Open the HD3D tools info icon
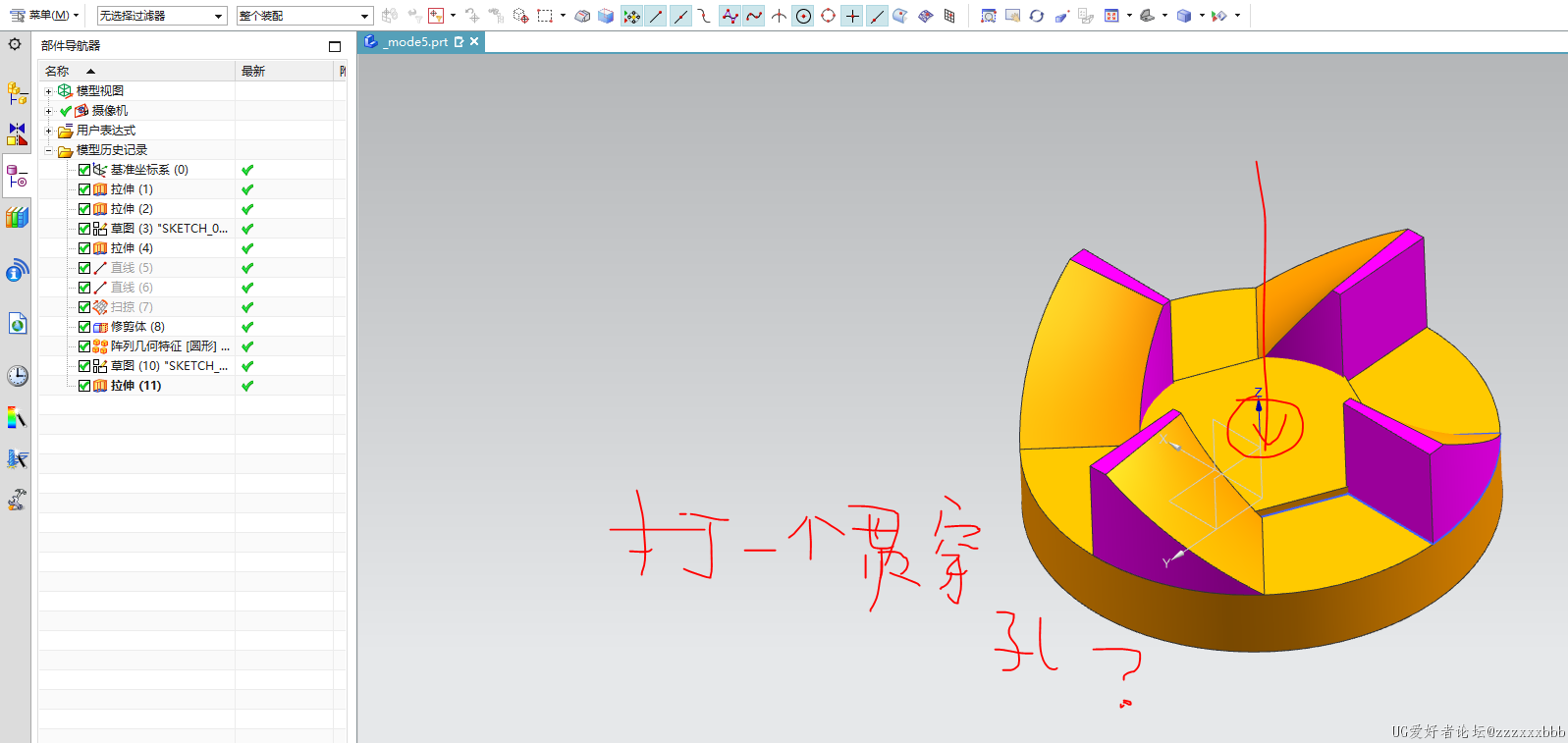Viewport: 1568px width, 743px height. pos(17,270)
